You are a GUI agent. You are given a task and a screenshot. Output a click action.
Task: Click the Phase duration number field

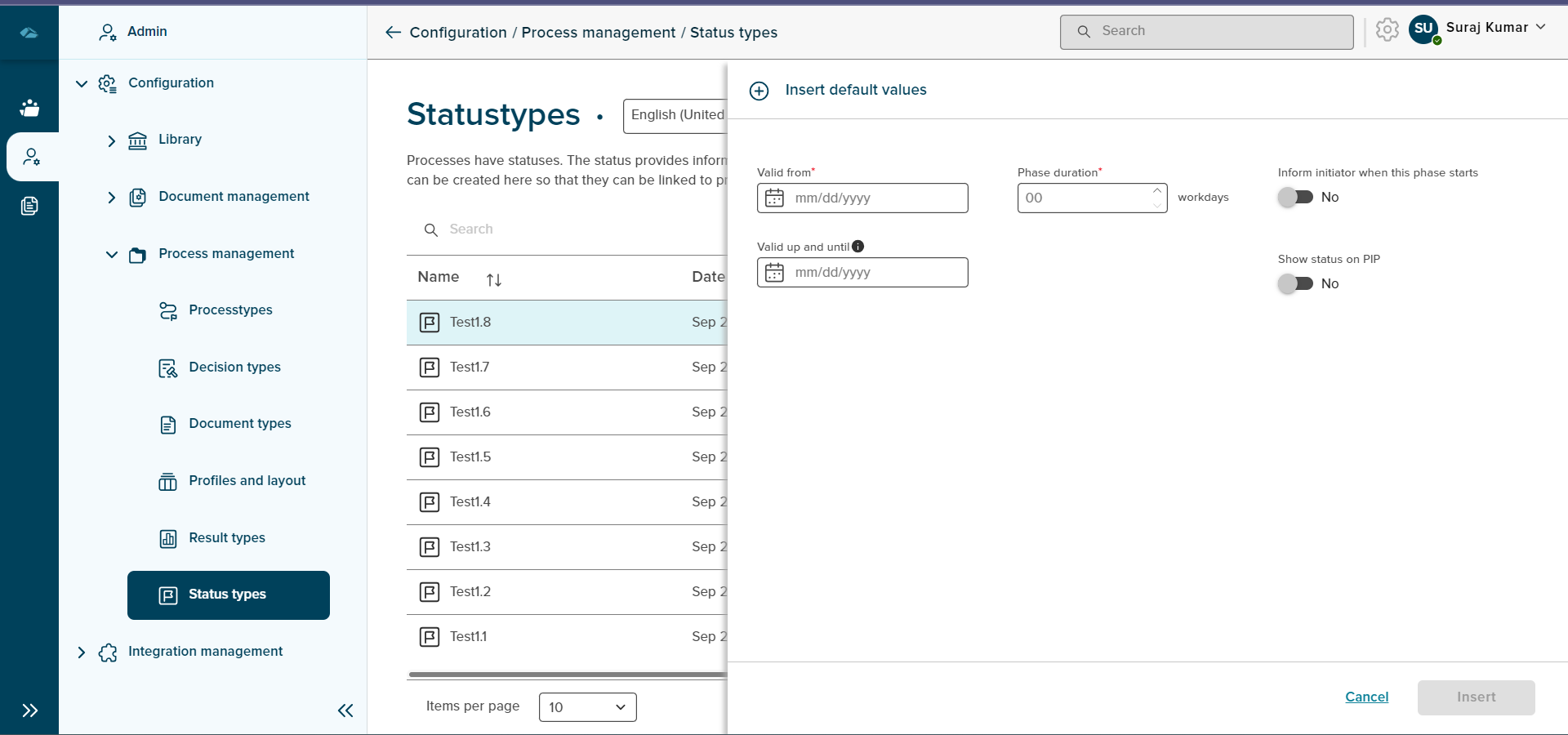point(1085,198)
